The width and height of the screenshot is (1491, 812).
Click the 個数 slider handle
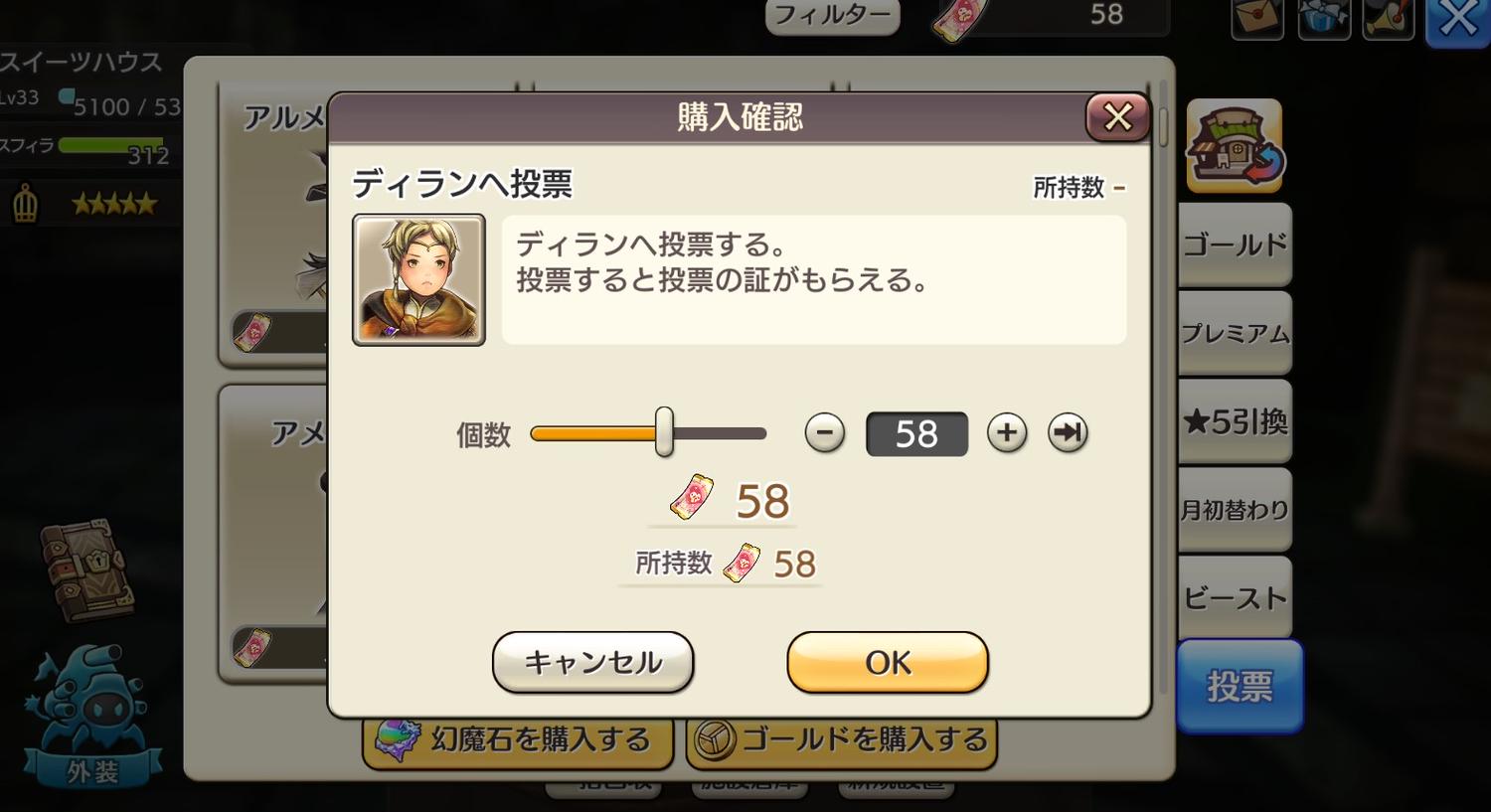pos(664,432)
